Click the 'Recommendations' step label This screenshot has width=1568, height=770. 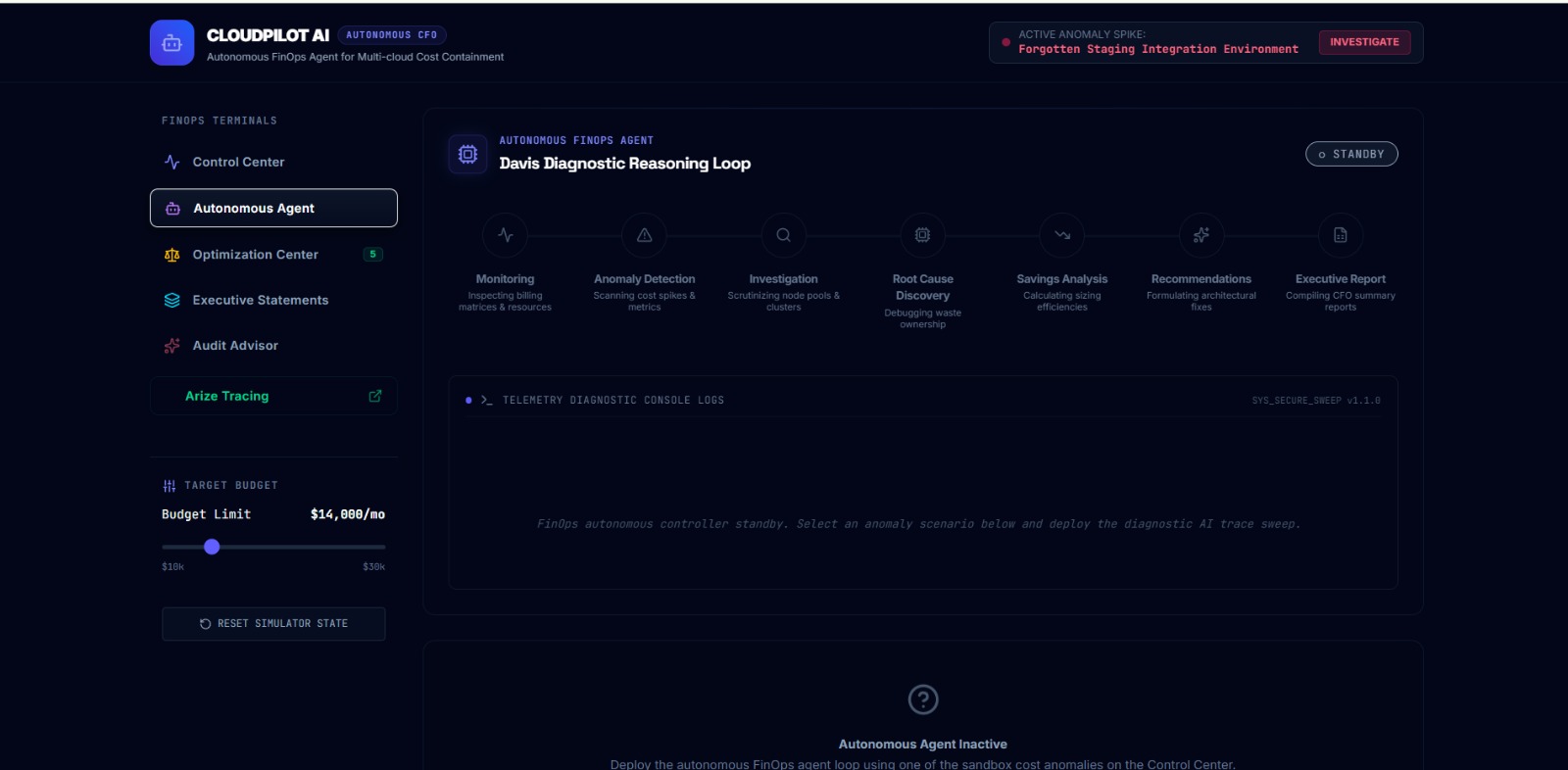click(1201, 279)
